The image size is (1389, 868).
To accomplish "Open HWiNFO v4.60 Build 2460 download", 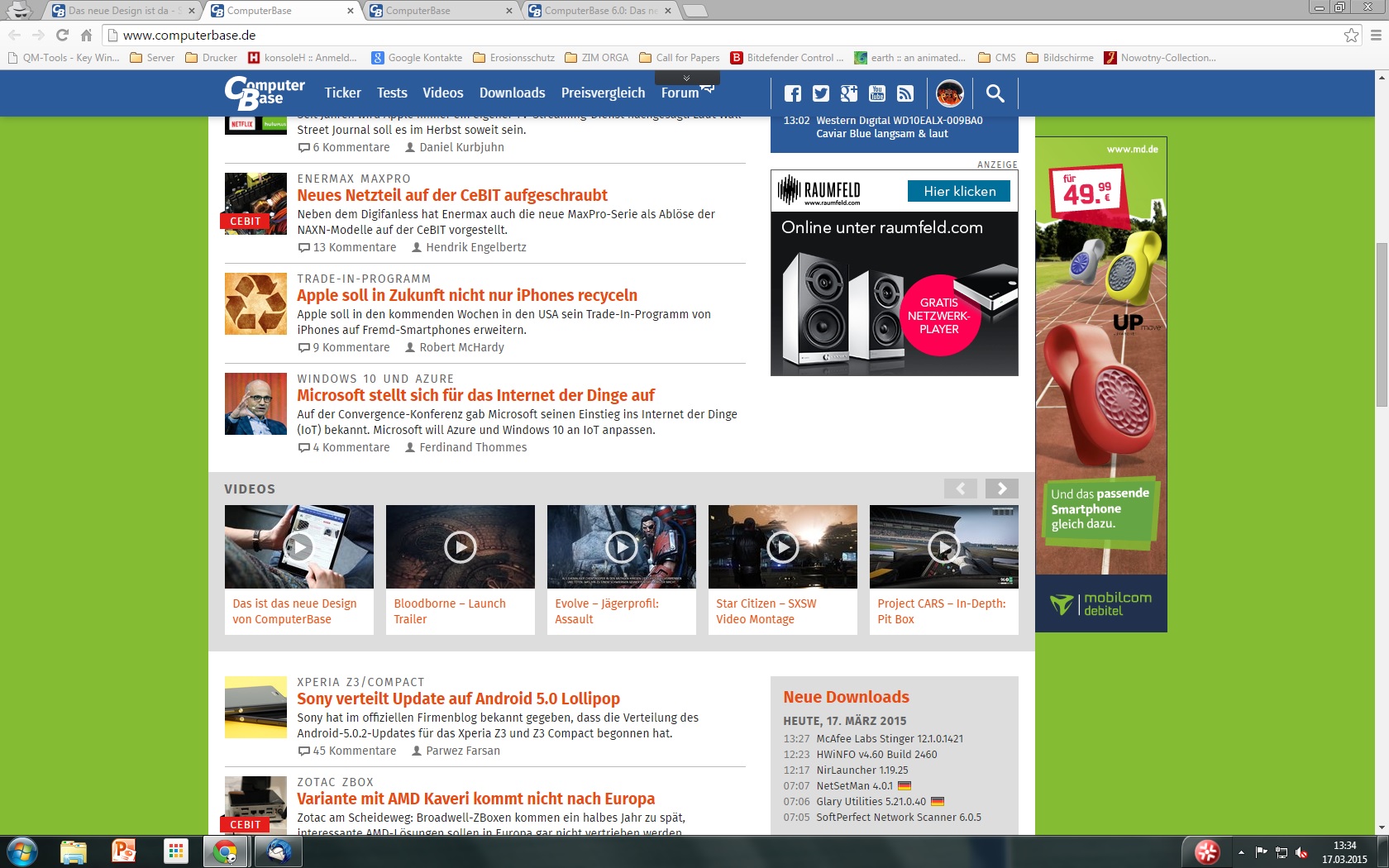I will click(876, 754).
